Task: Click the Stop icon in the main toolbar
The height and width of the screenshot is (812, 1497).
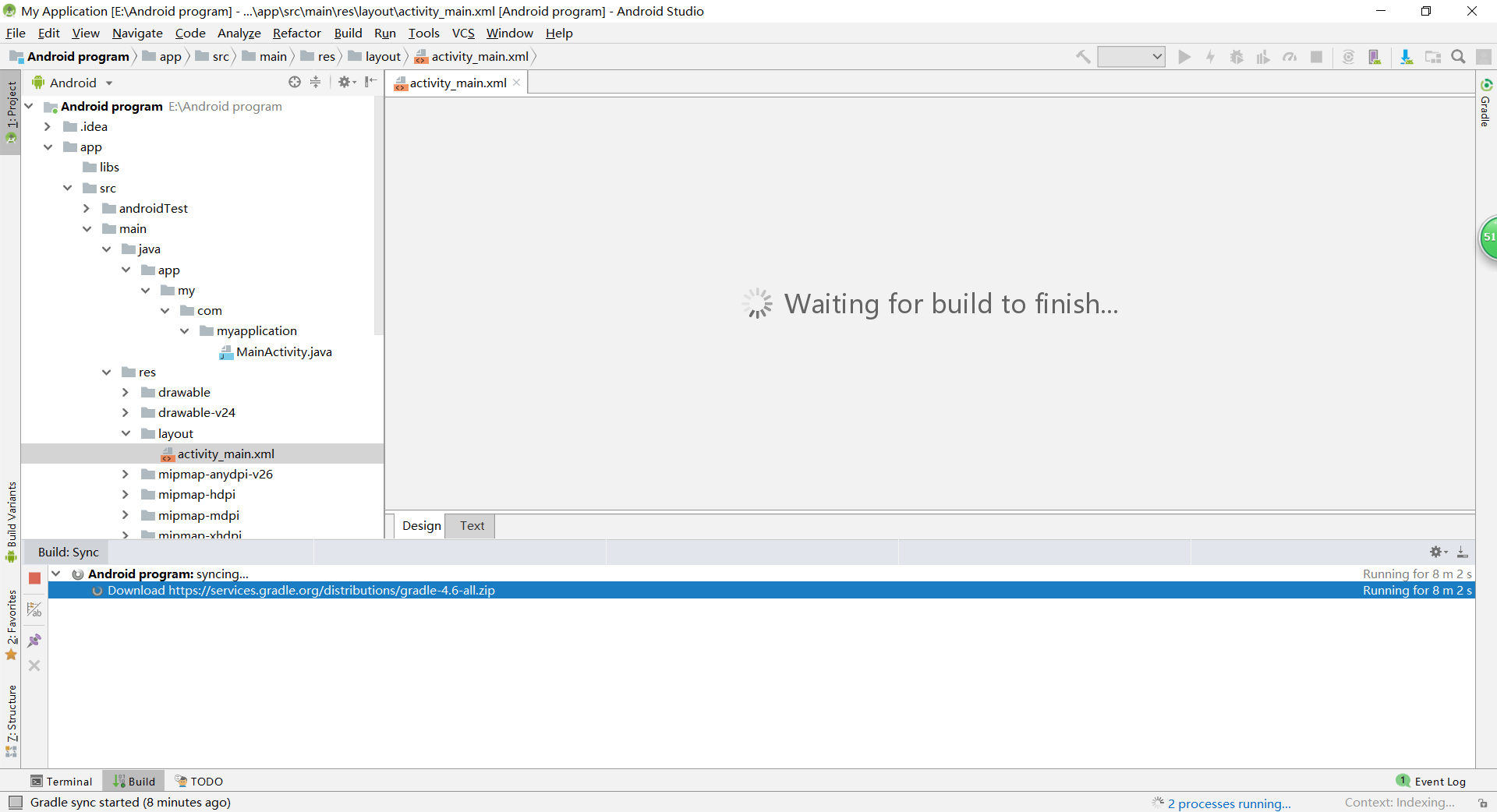Action: pyautogui.click(x=1317, y=57)
